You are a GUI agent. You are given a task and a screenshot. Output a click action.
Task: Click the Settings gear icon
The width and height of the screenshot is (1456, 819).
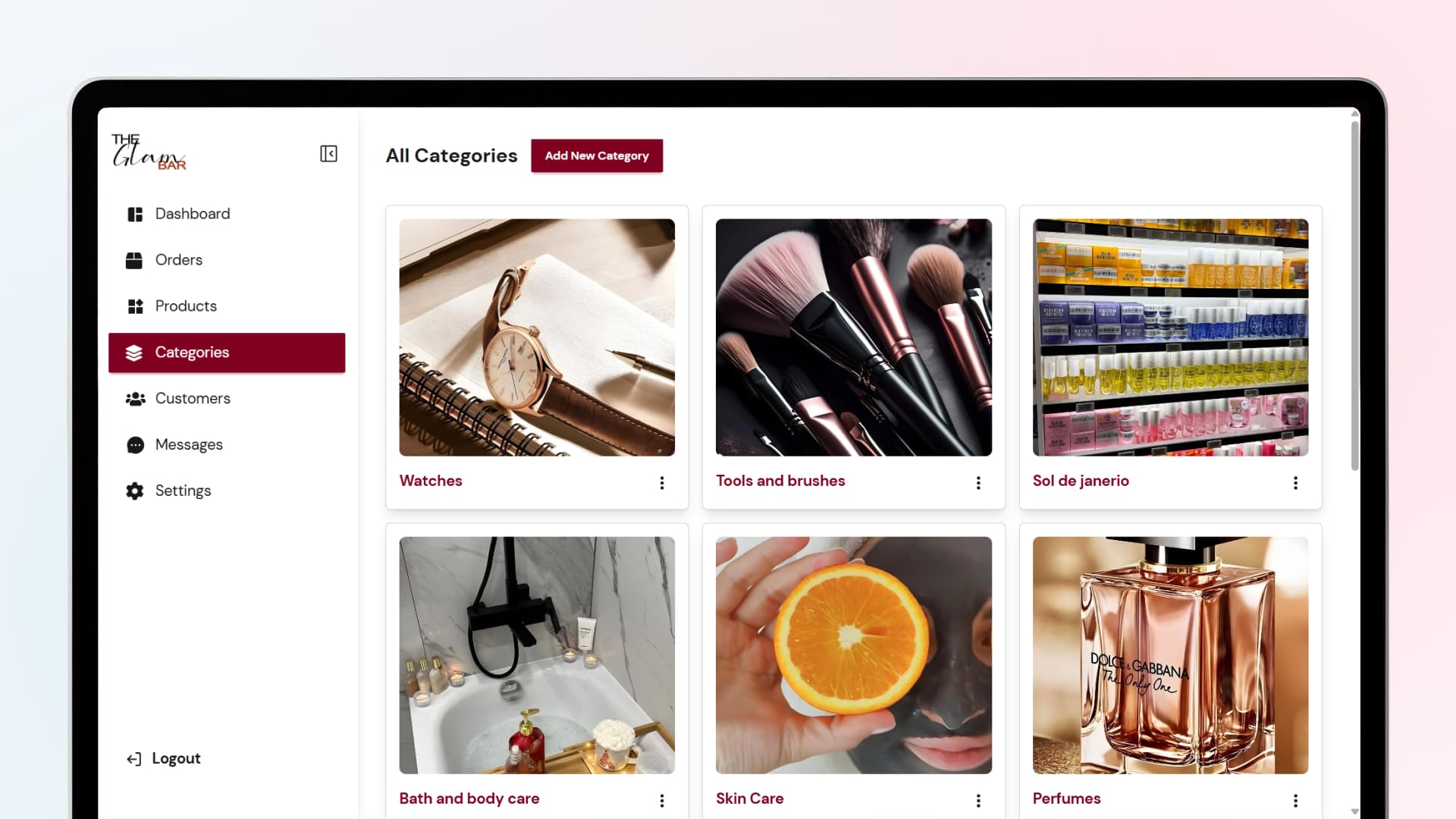[x=135, y=491]
